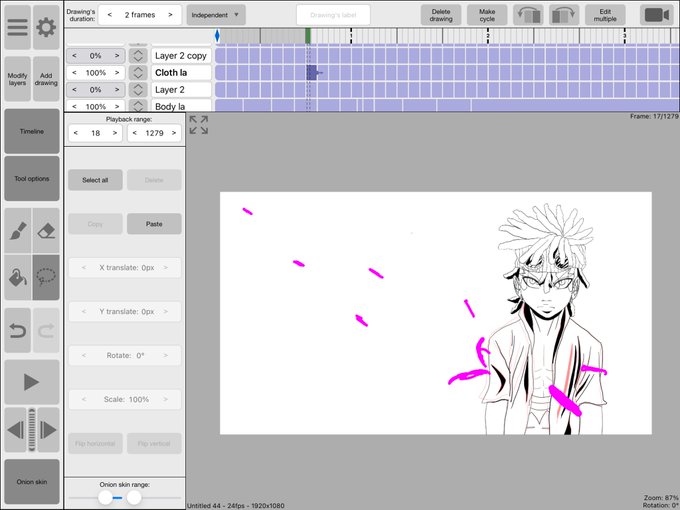Image resolution: width=680 pixels, height=510 pixels.
Task: Increase Cloth layer opacity
Action: click(117, 72)
